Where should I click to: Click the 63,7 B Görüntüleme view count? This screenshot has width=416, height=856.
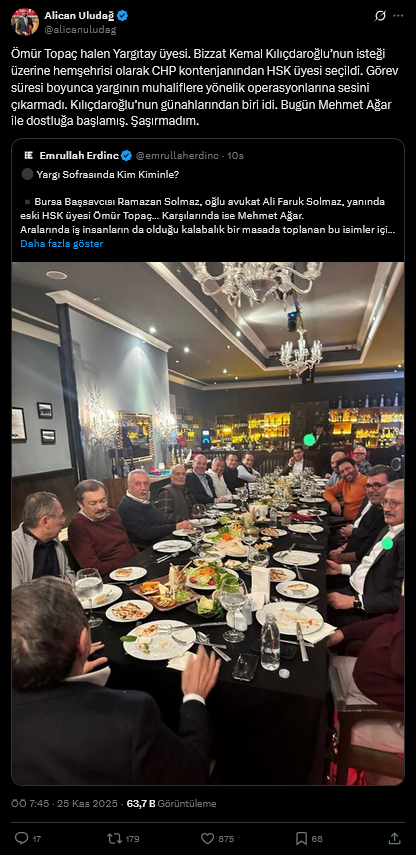click(171, 804)
